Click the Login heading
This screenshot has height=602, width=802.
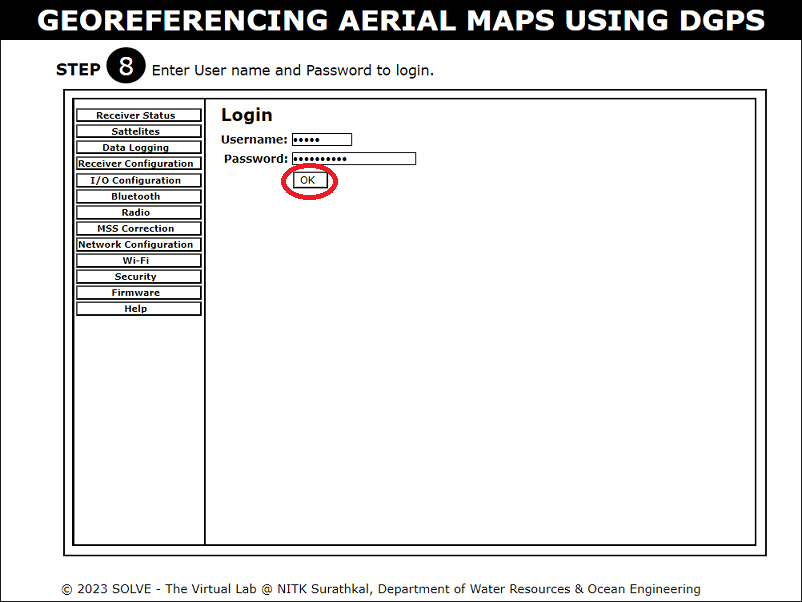247,115
